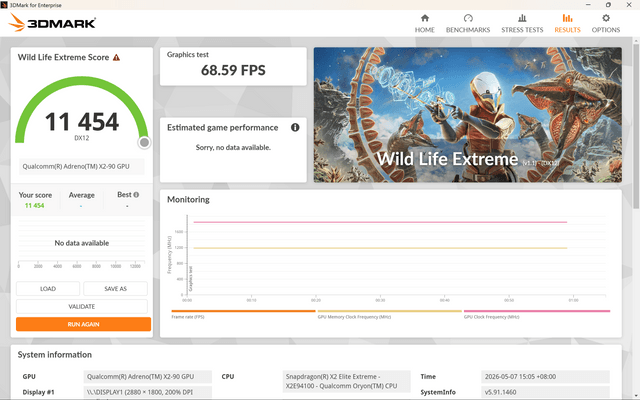The width and height of the screenshot is (640, 400).
Task: Click the pink GPU clock line in the chart
Action: coord(380,222)
